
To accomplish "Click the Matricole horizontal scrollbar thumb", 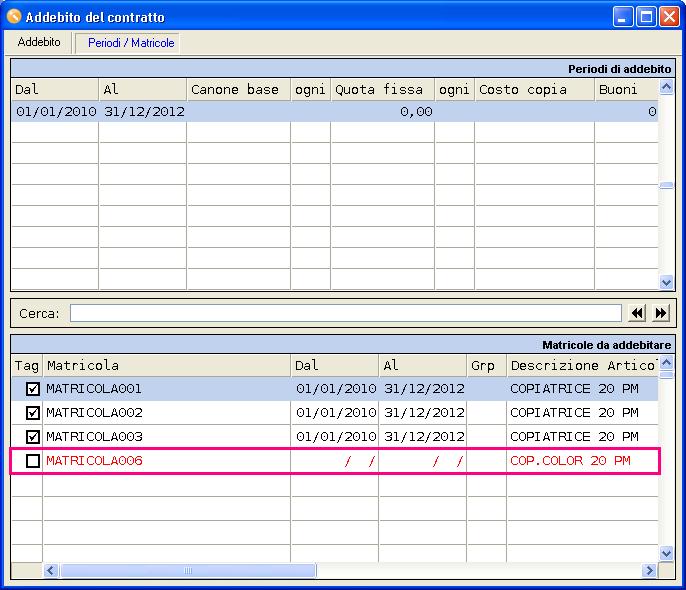I will point(188,570).
